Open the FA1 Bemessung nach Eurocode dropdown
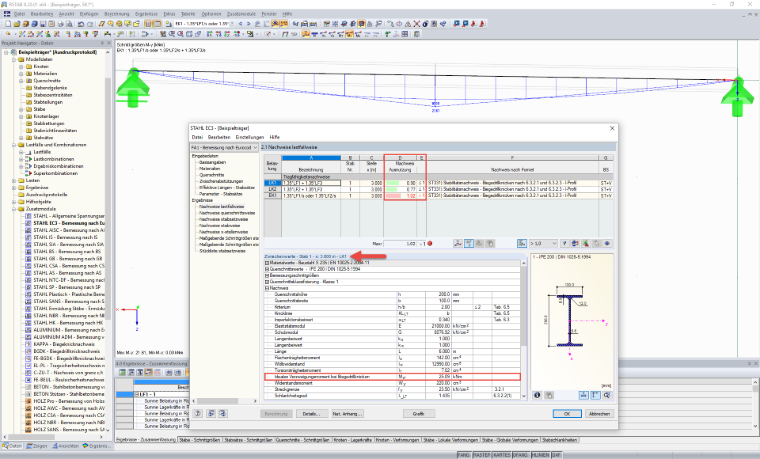The width and height of the screenshot is (760, 459). pos(224,147)
